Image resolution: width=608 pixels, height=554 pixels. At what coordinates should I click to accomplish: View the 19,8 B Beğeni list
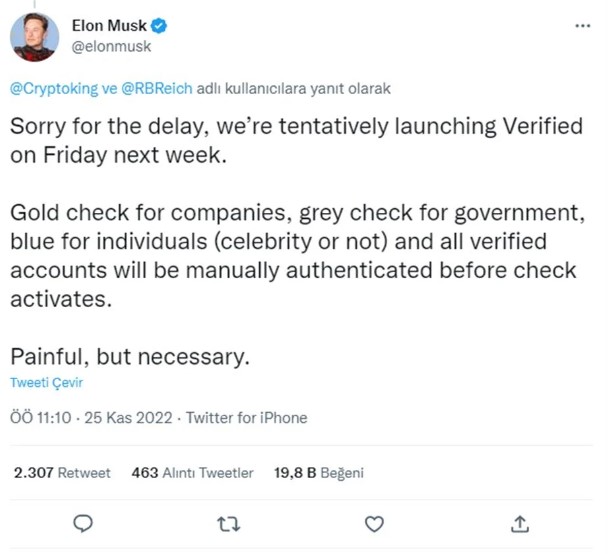click(x=318, y=472)
